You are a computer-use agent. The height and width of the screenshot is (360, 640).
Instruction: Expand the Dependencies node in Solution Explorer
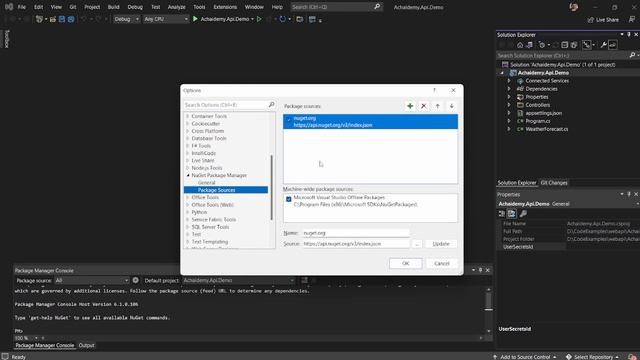tap(509, 89)
